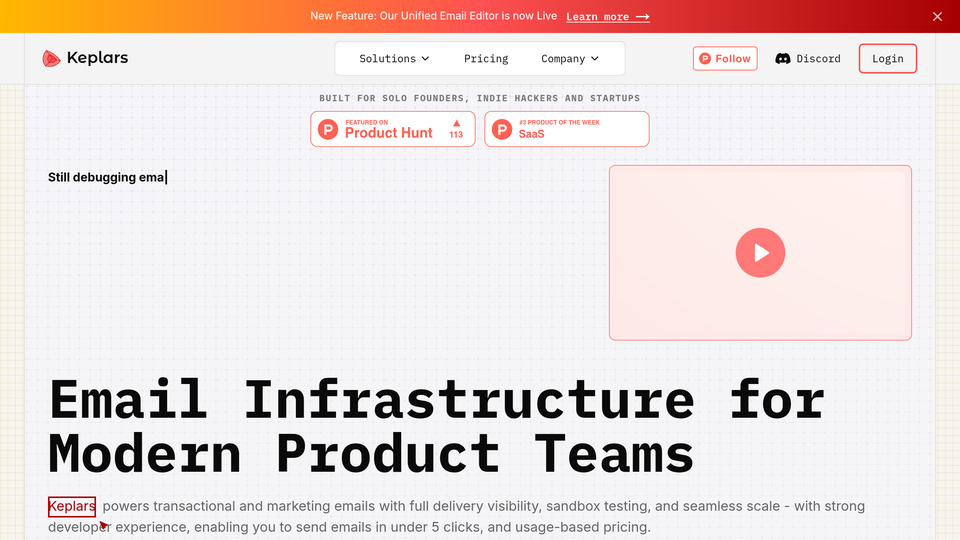
Task: Play the demo video
Action: coord(760,253)
